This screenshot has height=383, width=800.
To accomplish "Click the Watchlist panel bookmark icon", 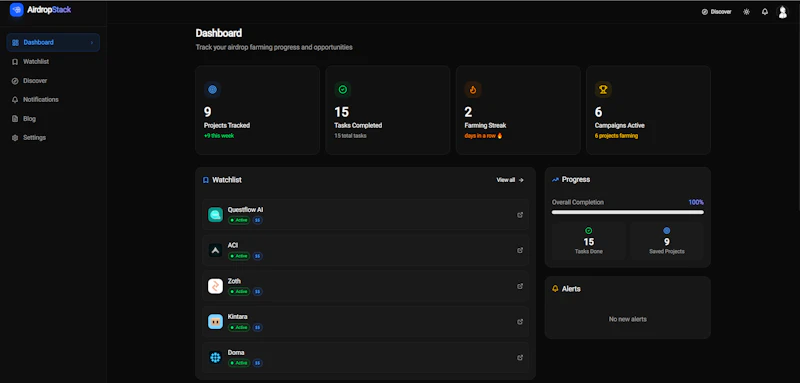I will (206, 180).
